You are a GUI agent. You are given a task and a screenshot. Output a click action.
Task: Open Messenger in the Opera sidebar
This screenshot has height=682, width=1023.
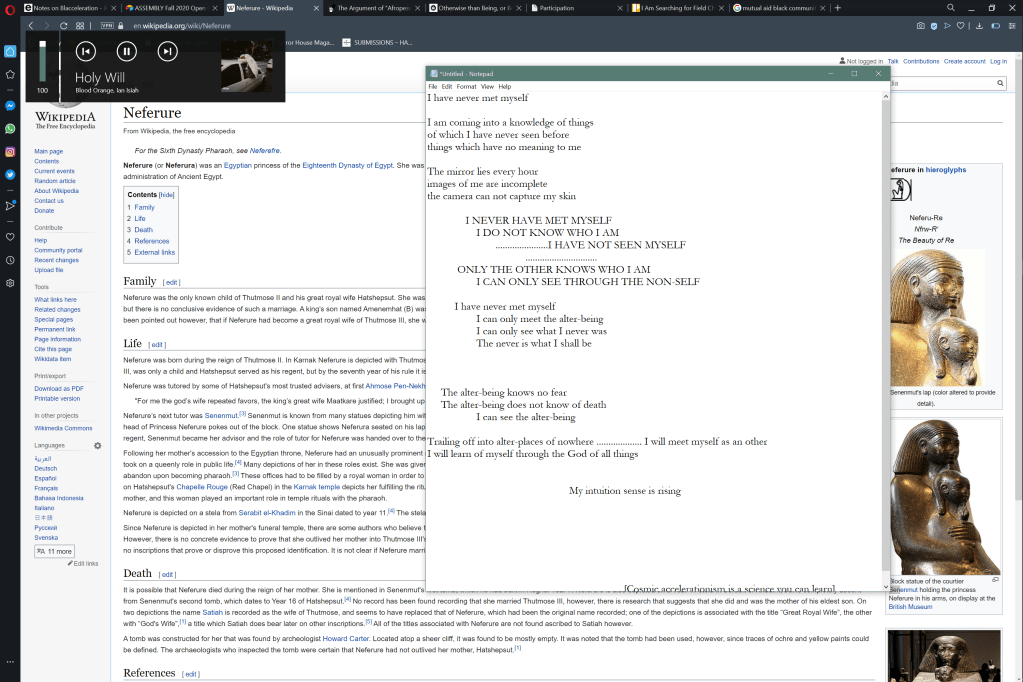coord(10,105)
